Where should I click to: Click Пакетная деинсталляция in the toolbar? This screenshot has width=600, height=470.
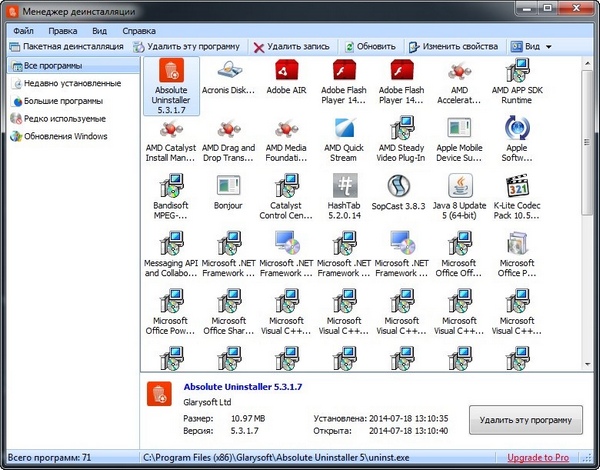tap(66, 46)
